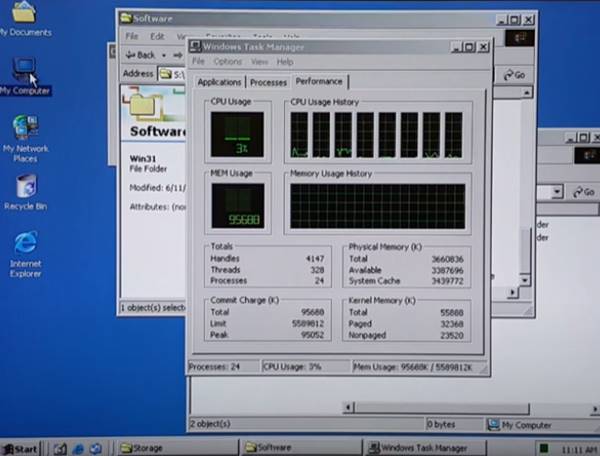Open the Task Manager Options menu
Screen dimensions: 600x456
228,62
